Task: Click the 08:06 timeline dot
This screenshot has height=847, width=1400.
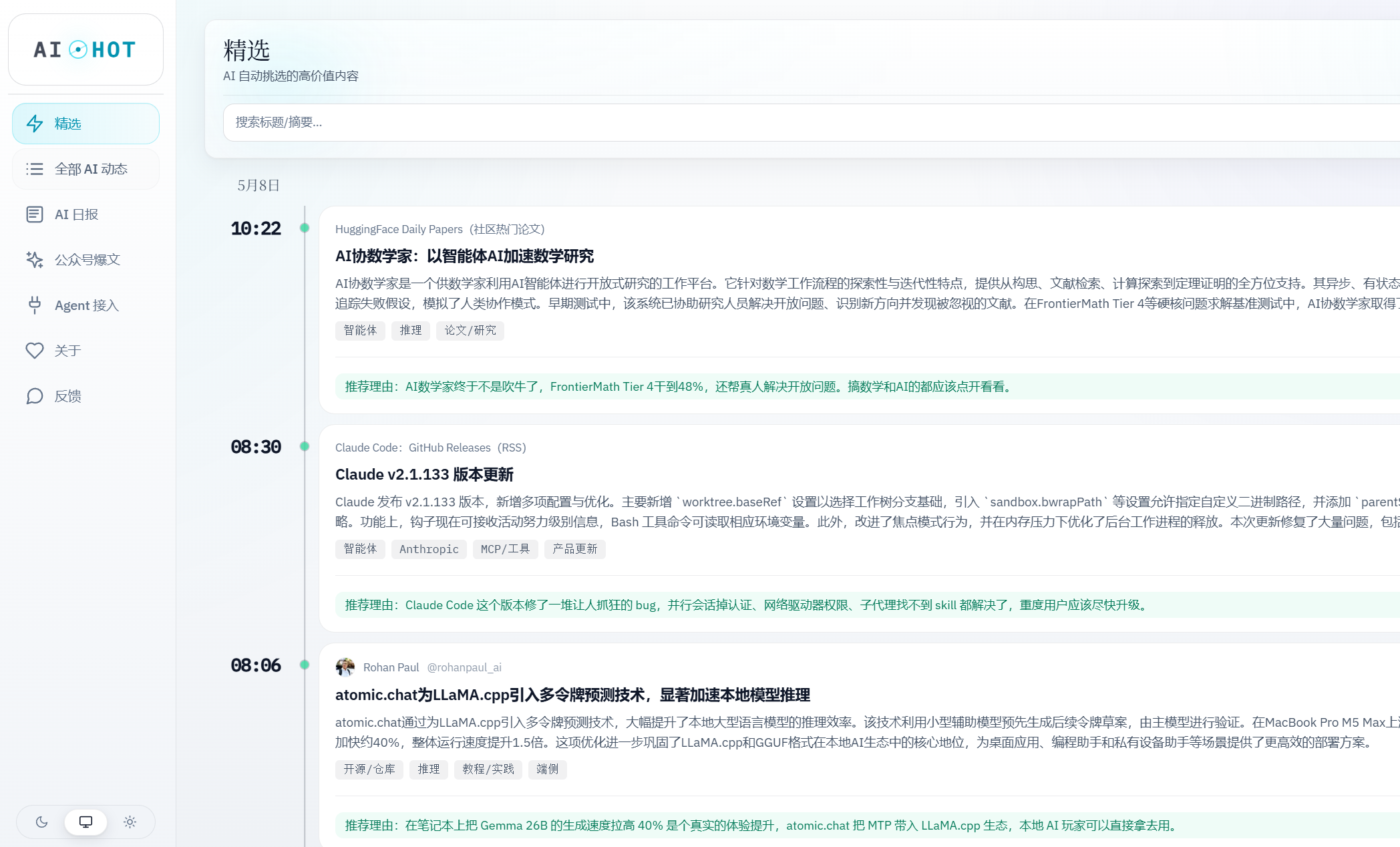Action: [305, 665]
